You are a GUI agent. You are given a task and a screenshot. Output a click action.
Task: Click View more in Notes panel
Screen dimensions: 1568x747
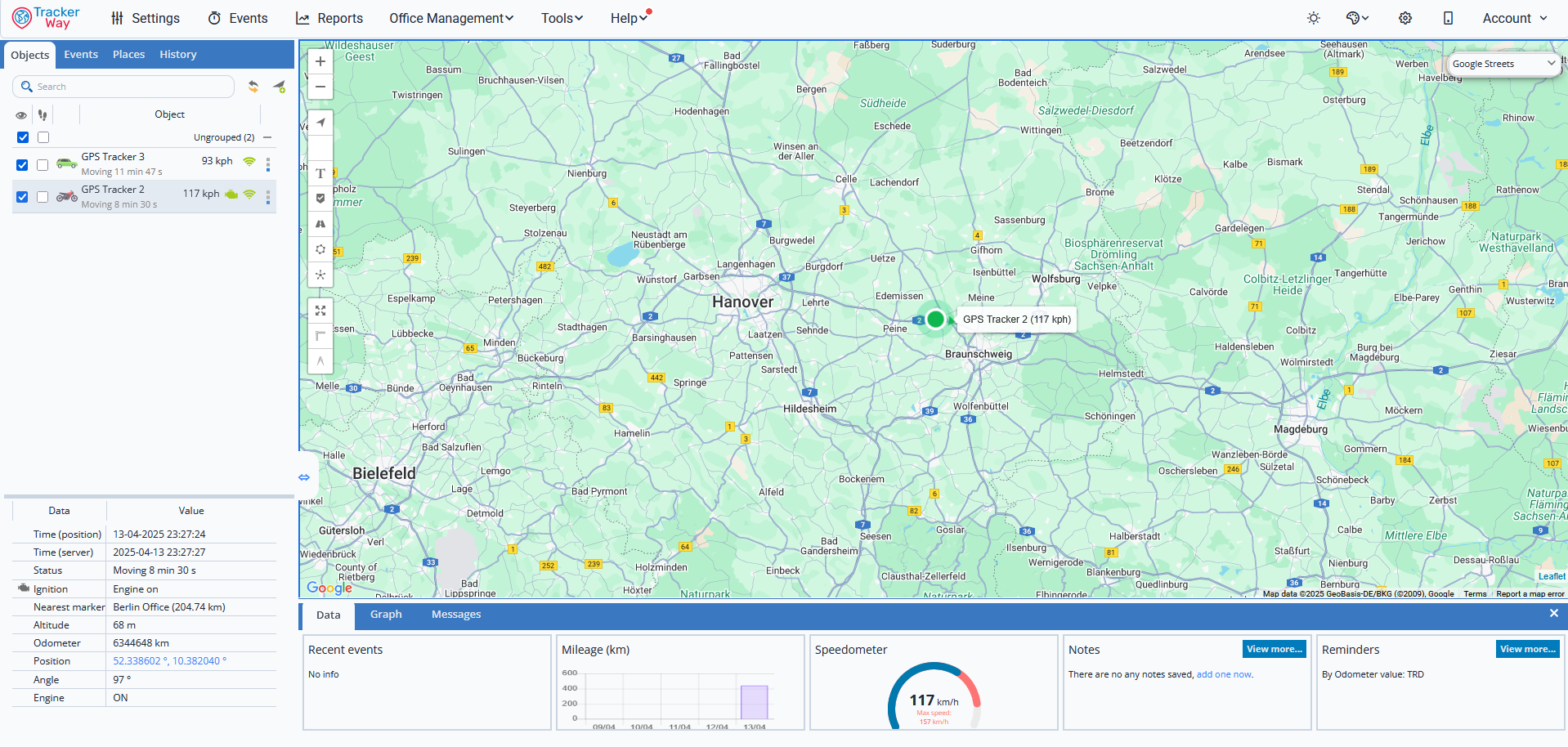coord(1275,649)
